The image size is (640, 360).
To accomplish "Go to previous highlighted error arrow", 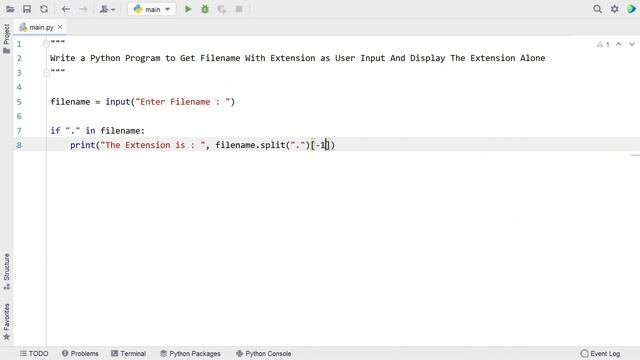I will (619, 44).
